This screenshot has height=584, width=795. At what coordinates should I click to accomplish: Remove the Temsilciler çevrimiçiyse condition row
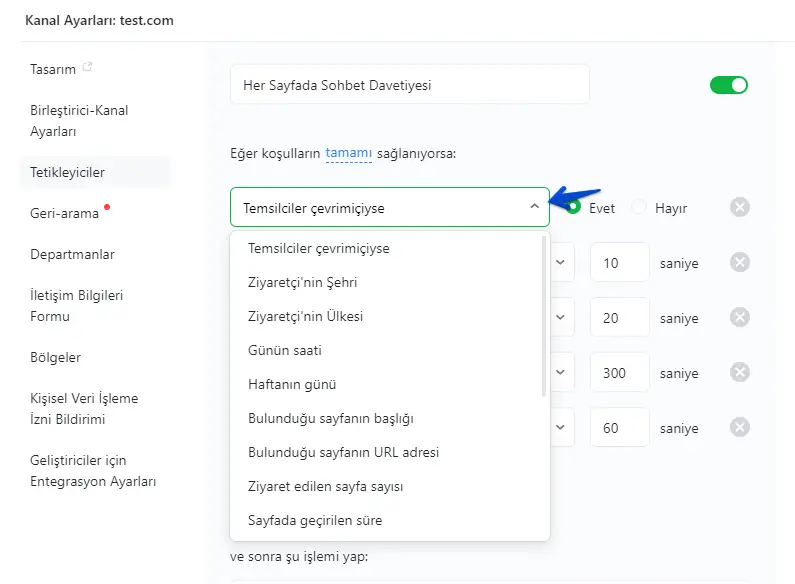click(x=739, y=208)
